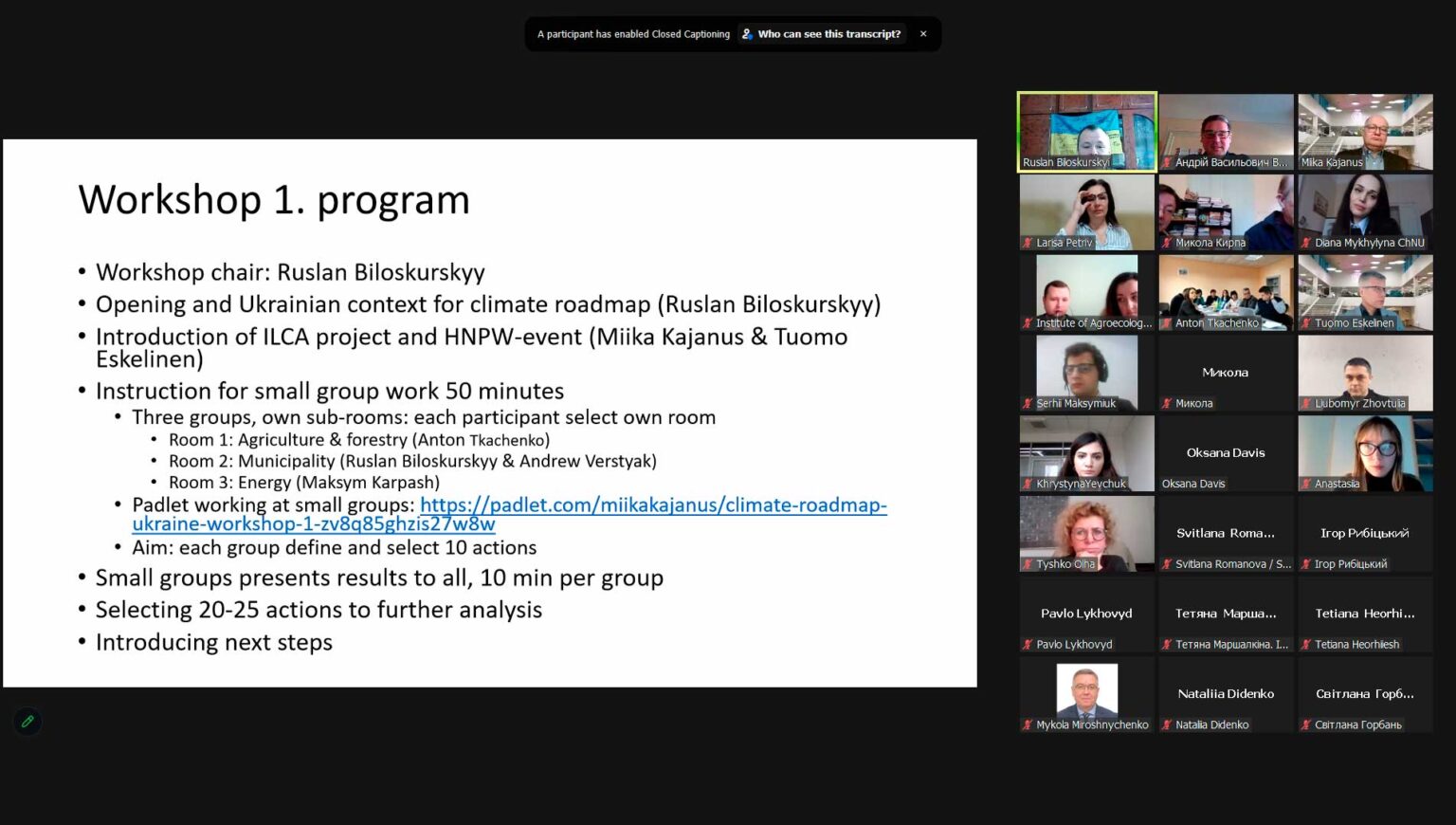Click the 'Workshop 1. program' slide title
Viewport: 1456px width, 825px height.
[274, 200]
